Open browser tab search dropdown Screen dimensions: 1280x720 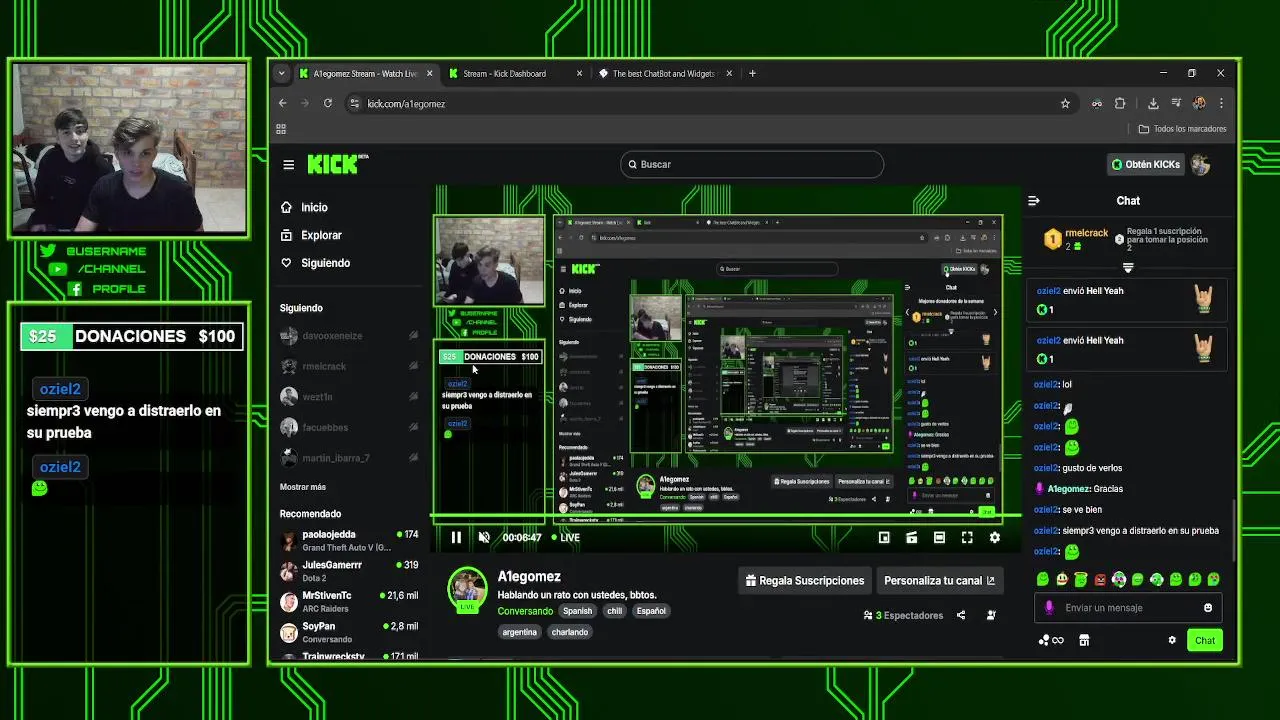coord(281,73)
